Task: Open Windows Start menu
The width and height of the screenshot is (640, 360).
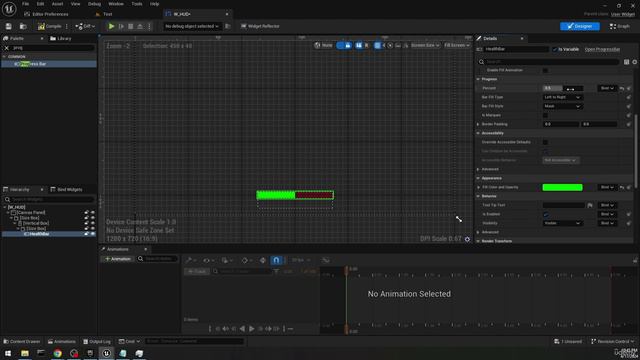Action: tap(8, 353)
